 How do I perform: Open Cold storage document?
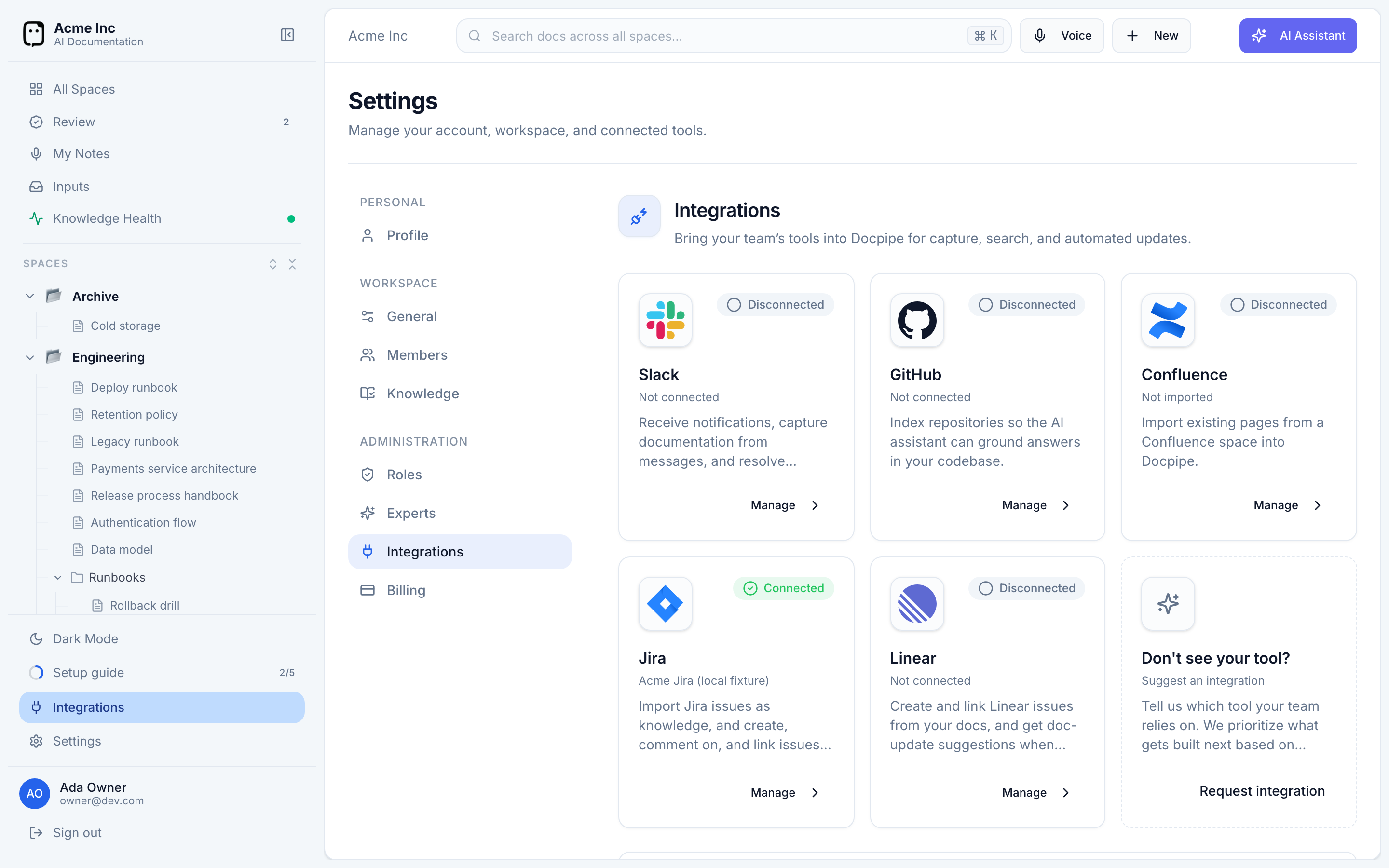tap(125, 326)
